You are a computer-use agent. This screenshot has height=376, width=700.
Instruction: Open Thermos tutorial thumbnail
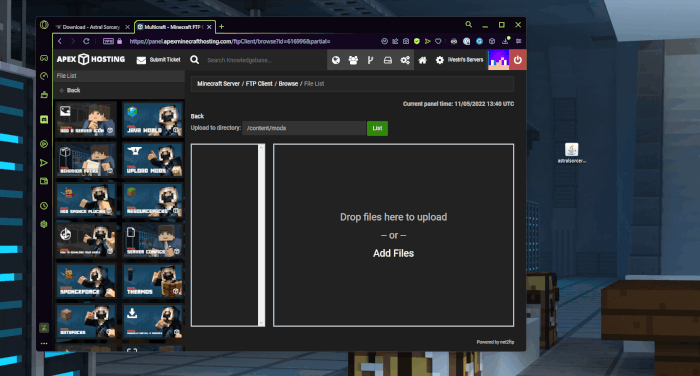152,281
